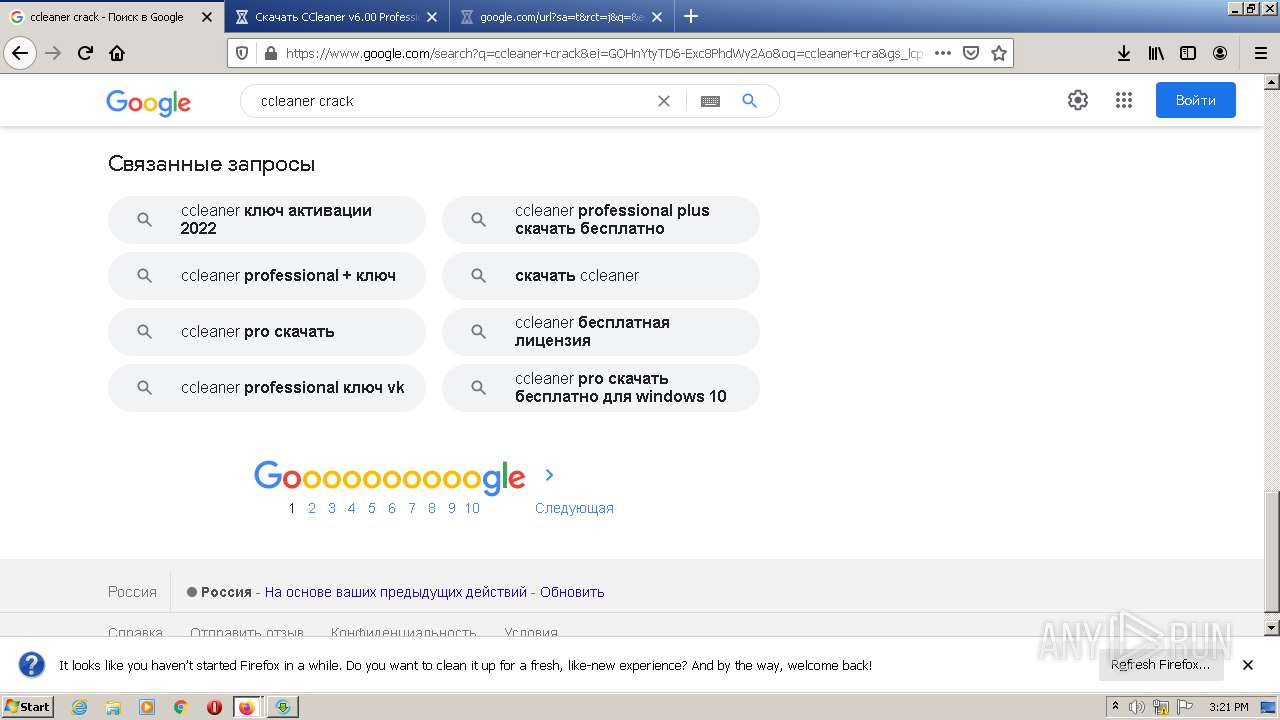Open volume control in system tray

pos(1137,707)
